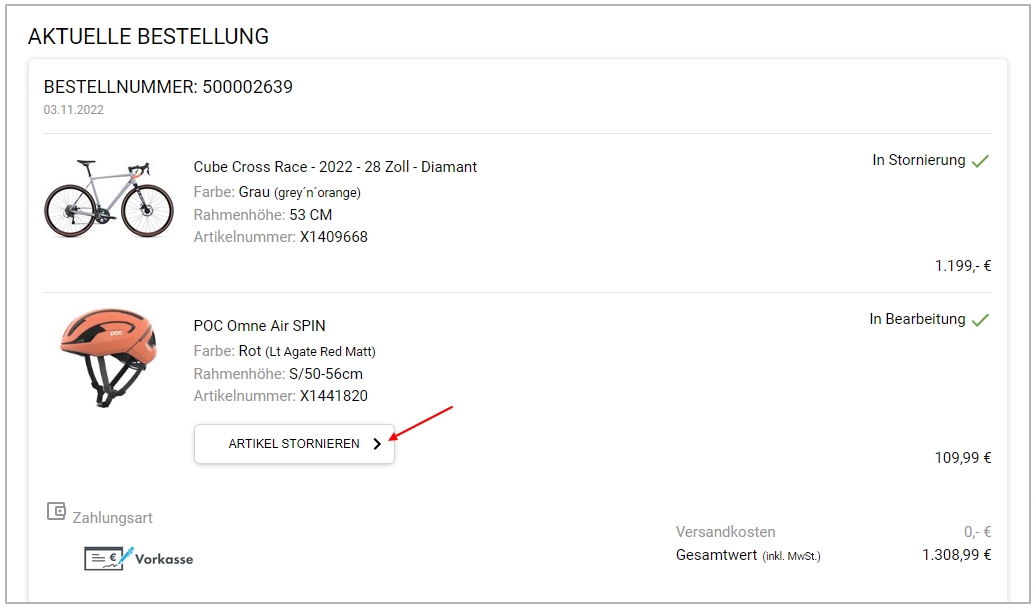Click the In Bearbeitung status text
The height and width of the screenshot is (610, 1036).
coord(917,319)
